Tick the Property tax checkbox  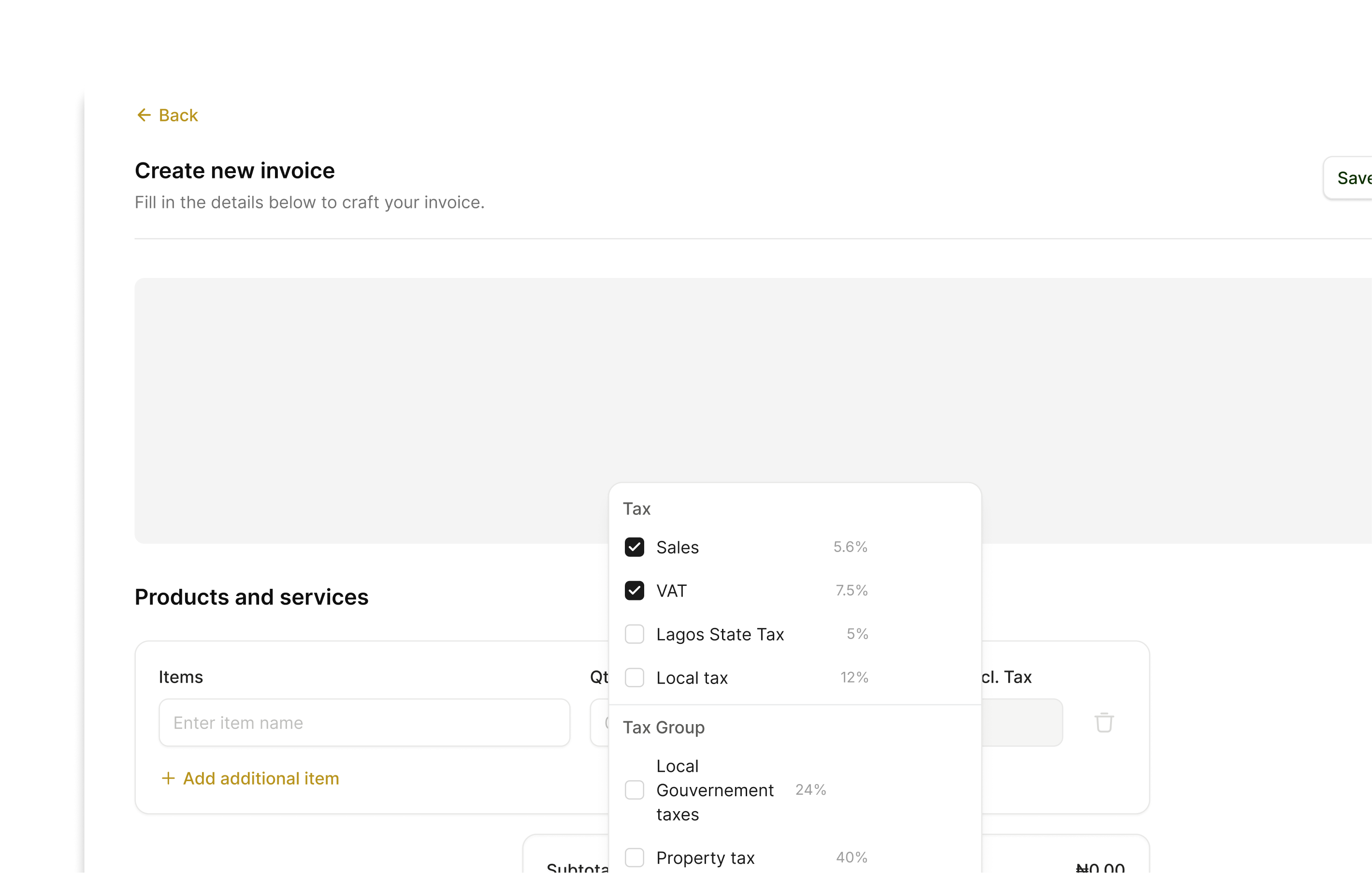(634, 858)
